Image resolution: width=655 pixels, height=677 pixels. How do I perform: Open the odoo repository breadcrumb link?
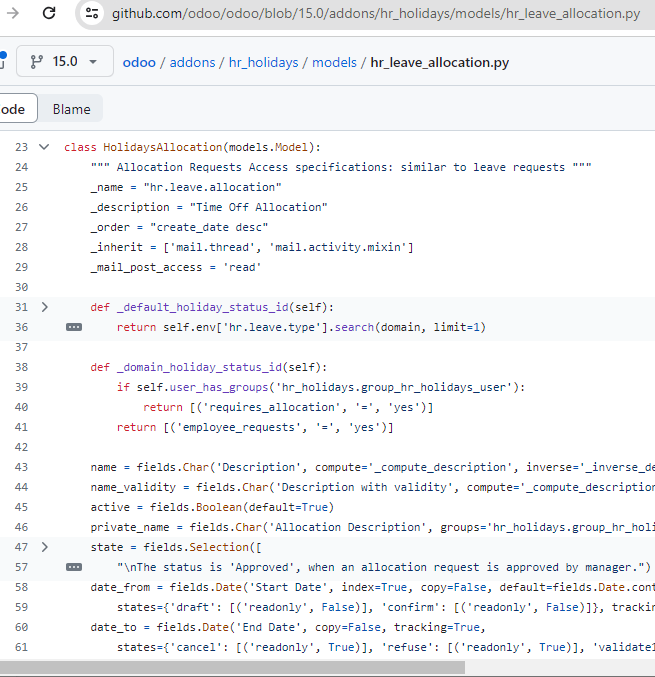click(139, 62)
